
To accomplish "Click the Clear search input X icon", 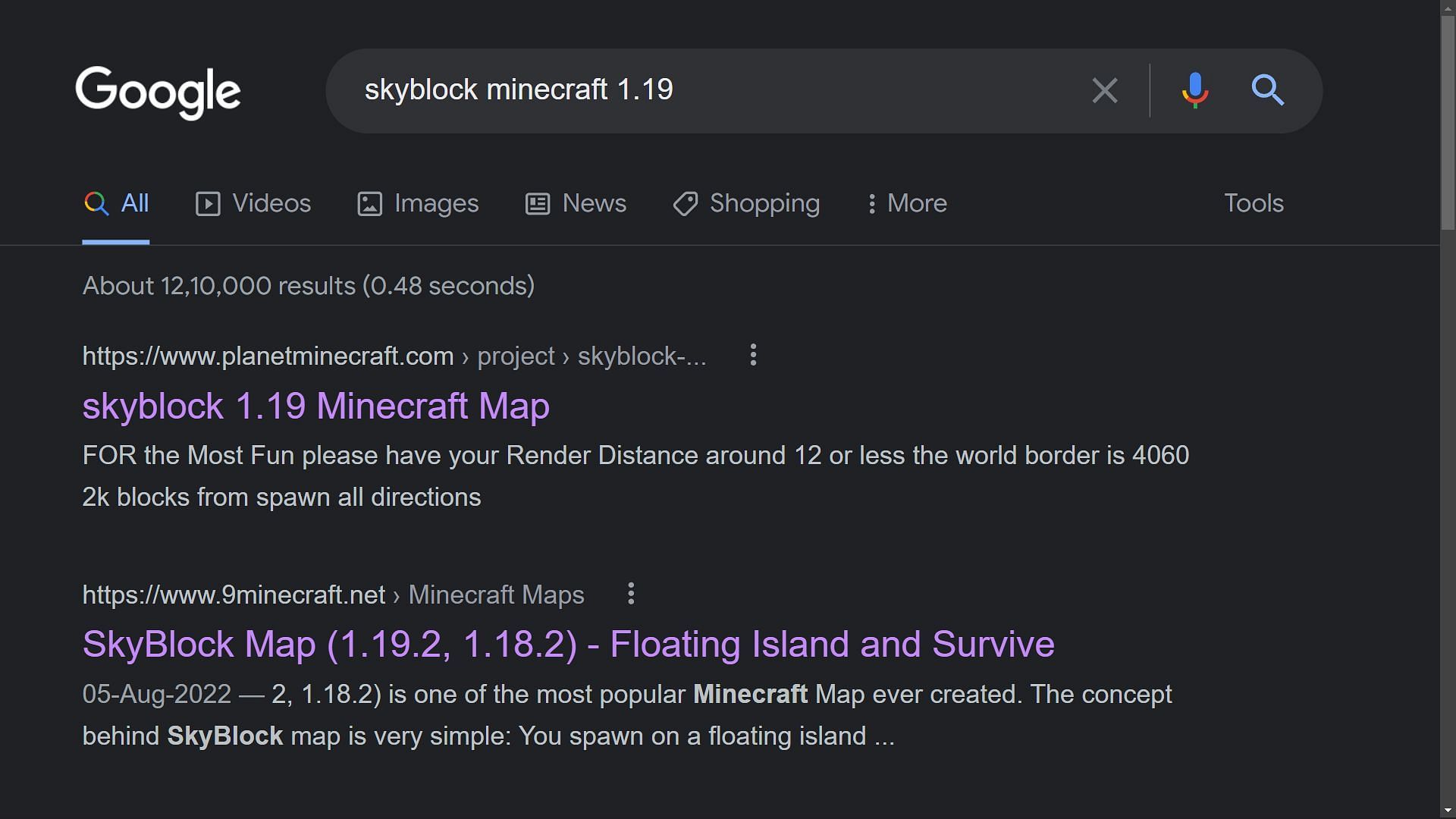I will (x=1105, y=90).
